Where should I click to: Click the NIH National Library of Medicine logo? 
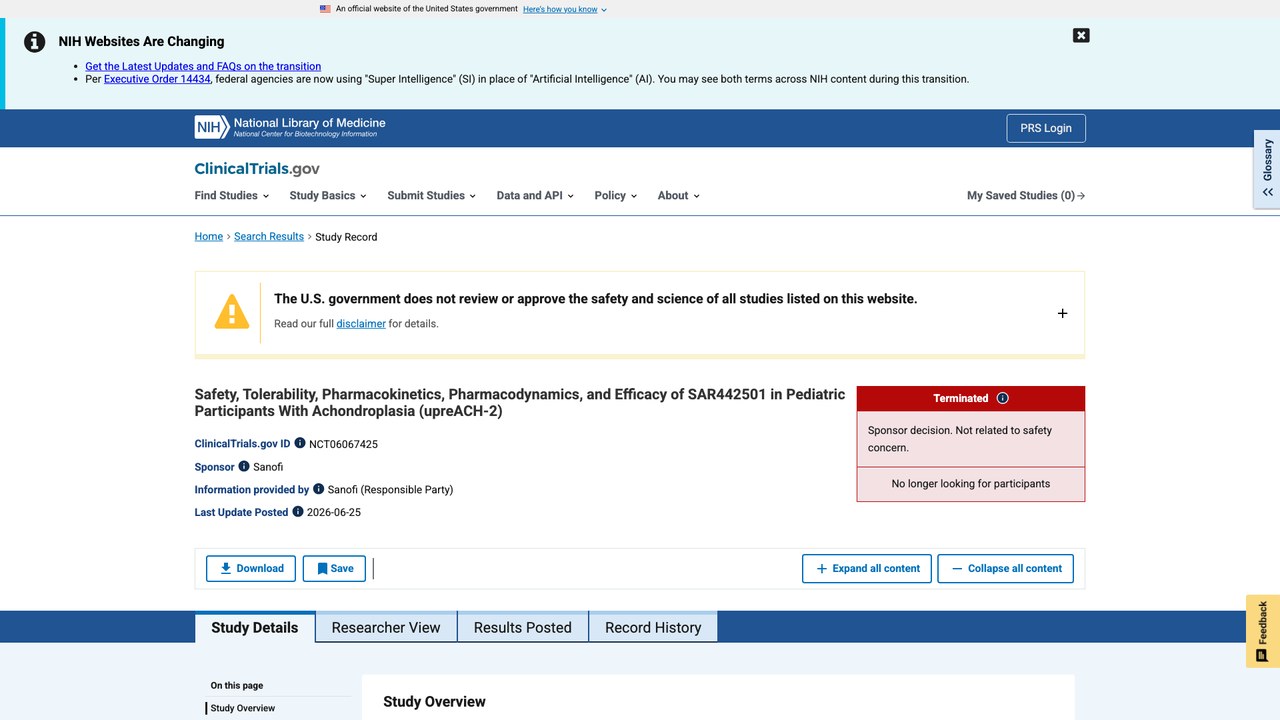[290, 127]
